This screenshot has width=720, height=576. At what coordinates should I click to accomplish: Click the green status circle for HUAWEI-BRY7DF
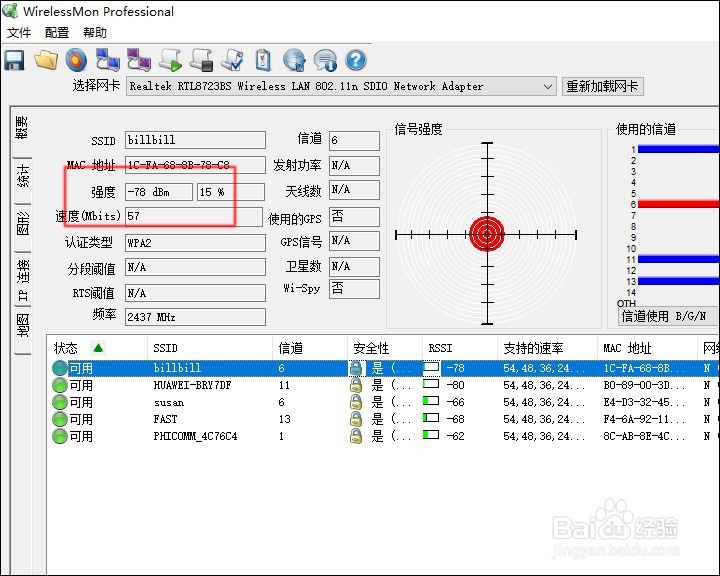[60, 385]
